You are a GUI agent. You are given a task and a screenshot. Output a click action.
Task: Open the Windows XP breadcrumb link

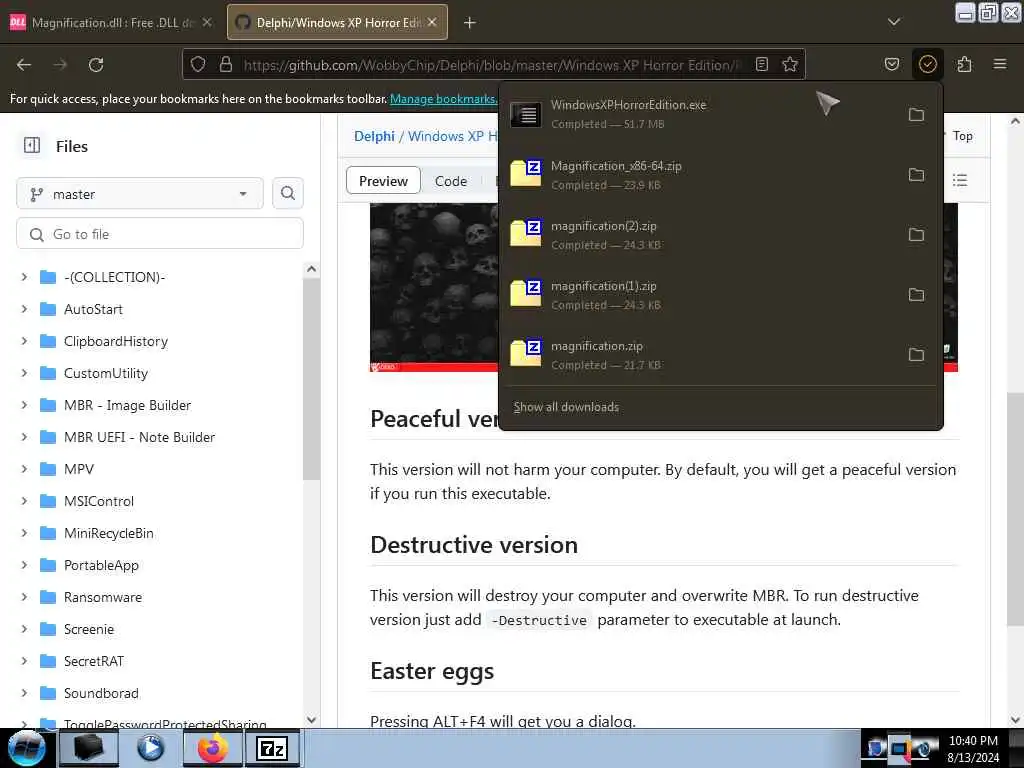coord(453,136)
